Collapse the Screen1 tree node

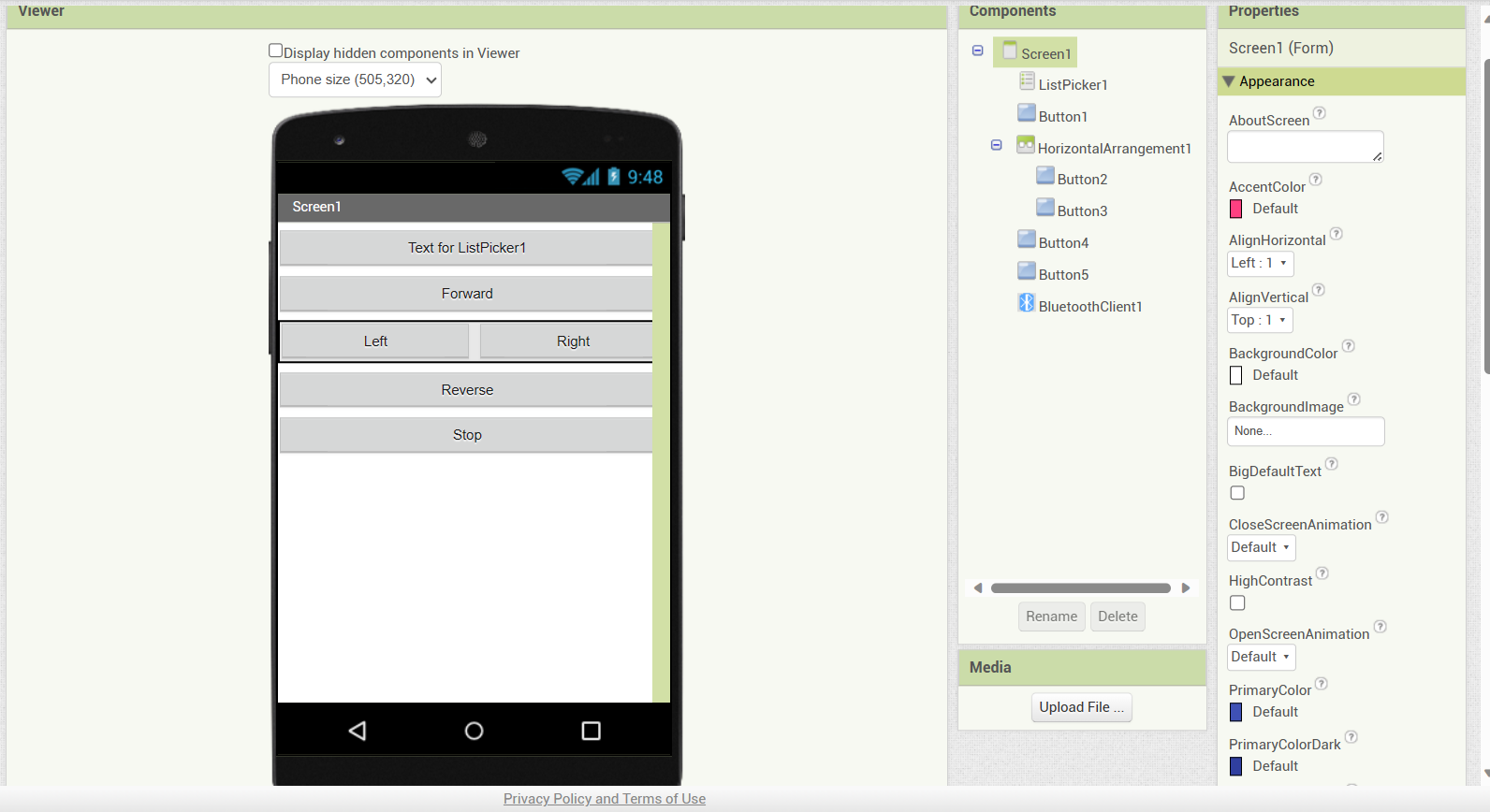click(978, 51)
